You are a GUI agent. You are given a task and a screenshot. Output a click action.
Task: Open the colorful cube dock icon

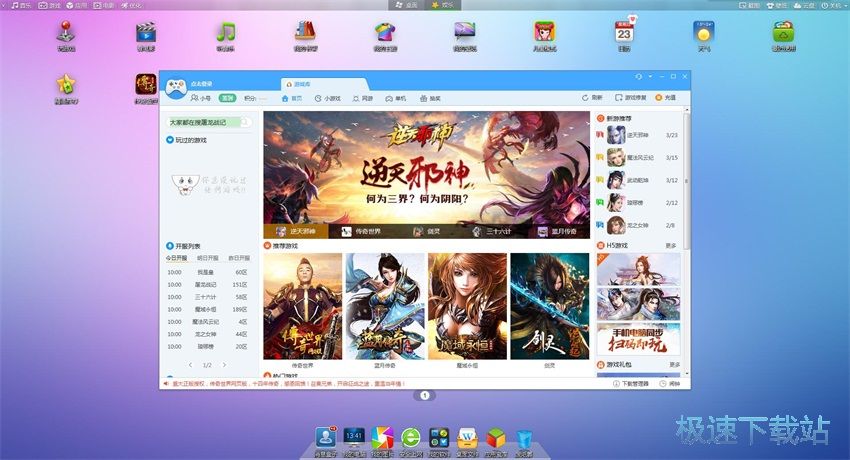[x=496, y=438]
